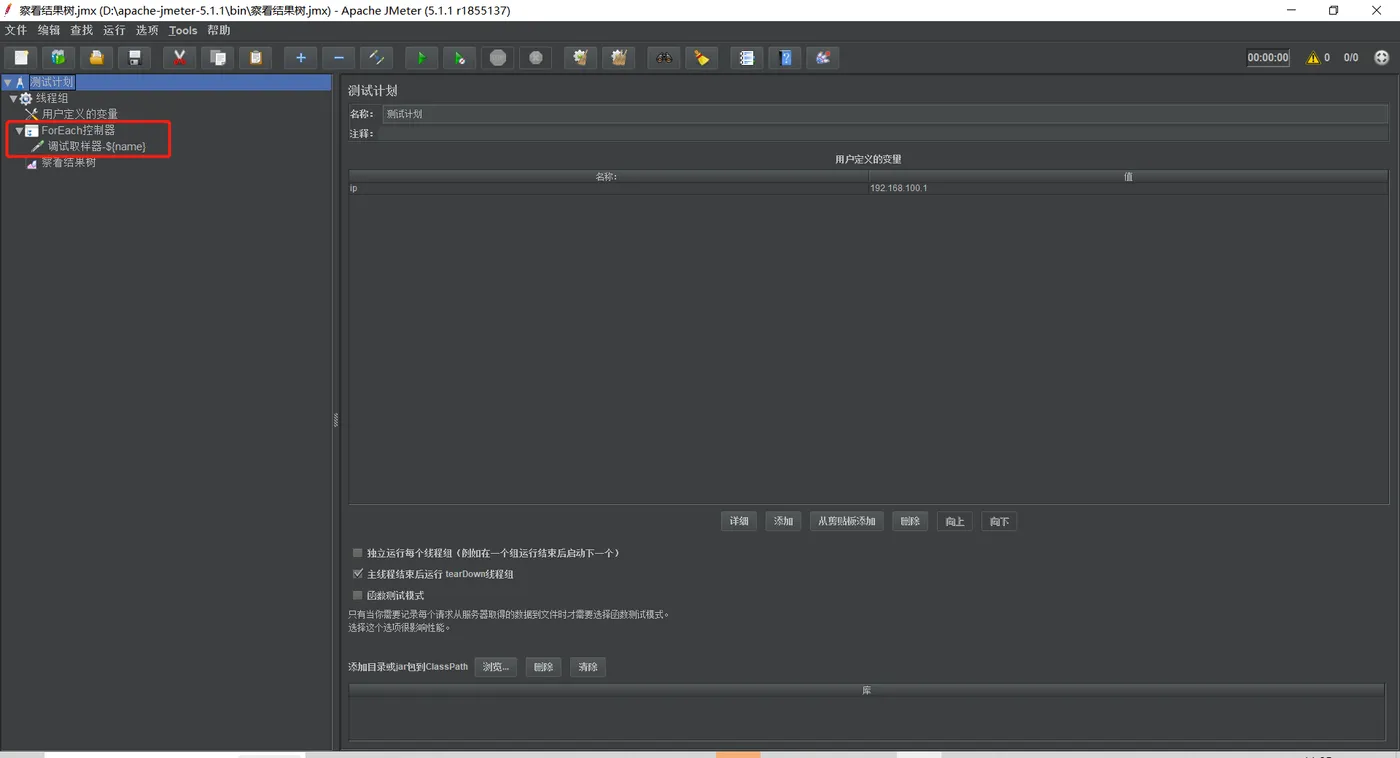The height and width of the screenshot is (758, 1400).
Task: Open Search with the binoculars icon
Action: point(664,58)
